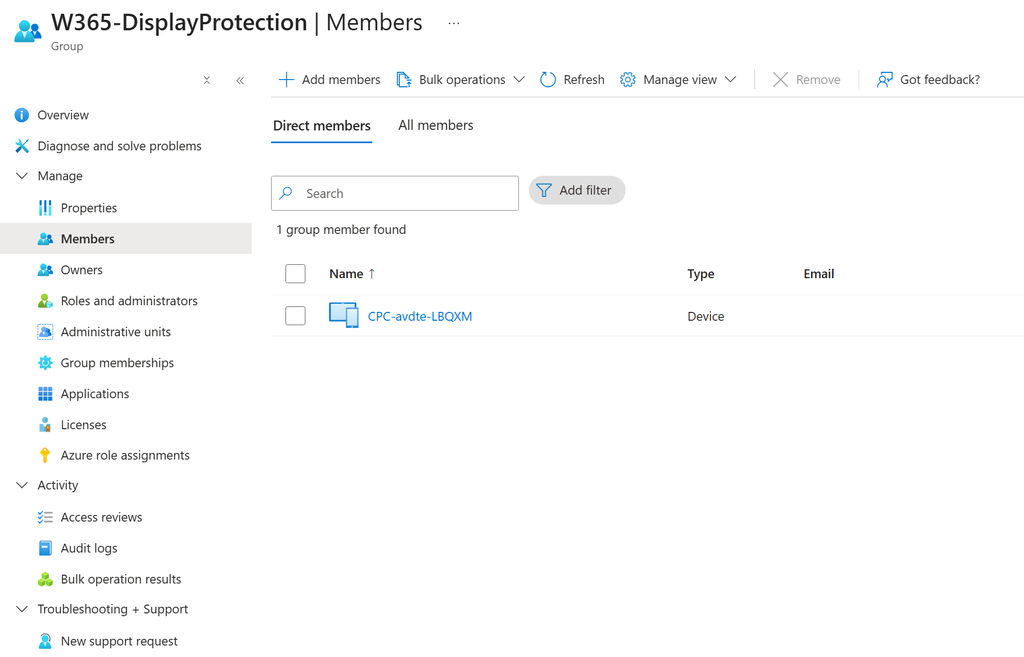
Task: Click the Access reviews checklist icon
Action: (45, 517)
